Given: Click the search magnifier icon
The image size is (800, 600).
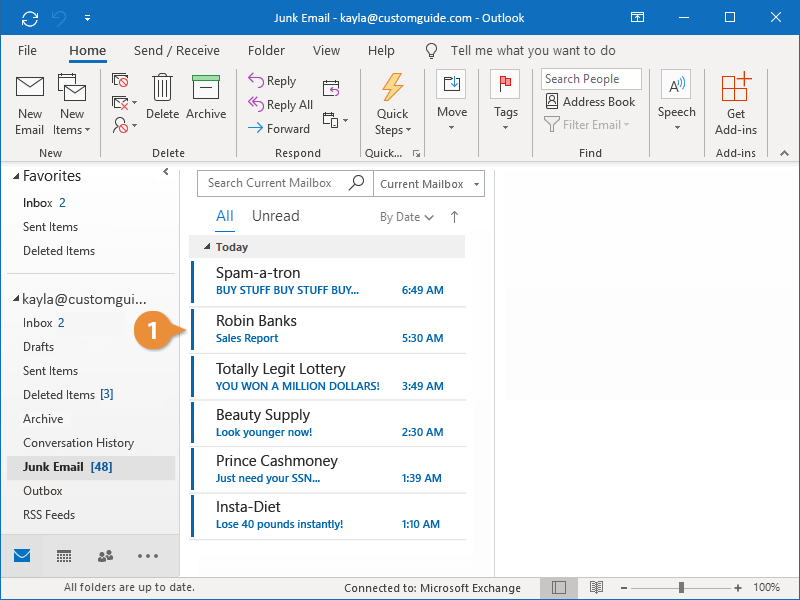Looking at the screenshot, I should [356, 182].
